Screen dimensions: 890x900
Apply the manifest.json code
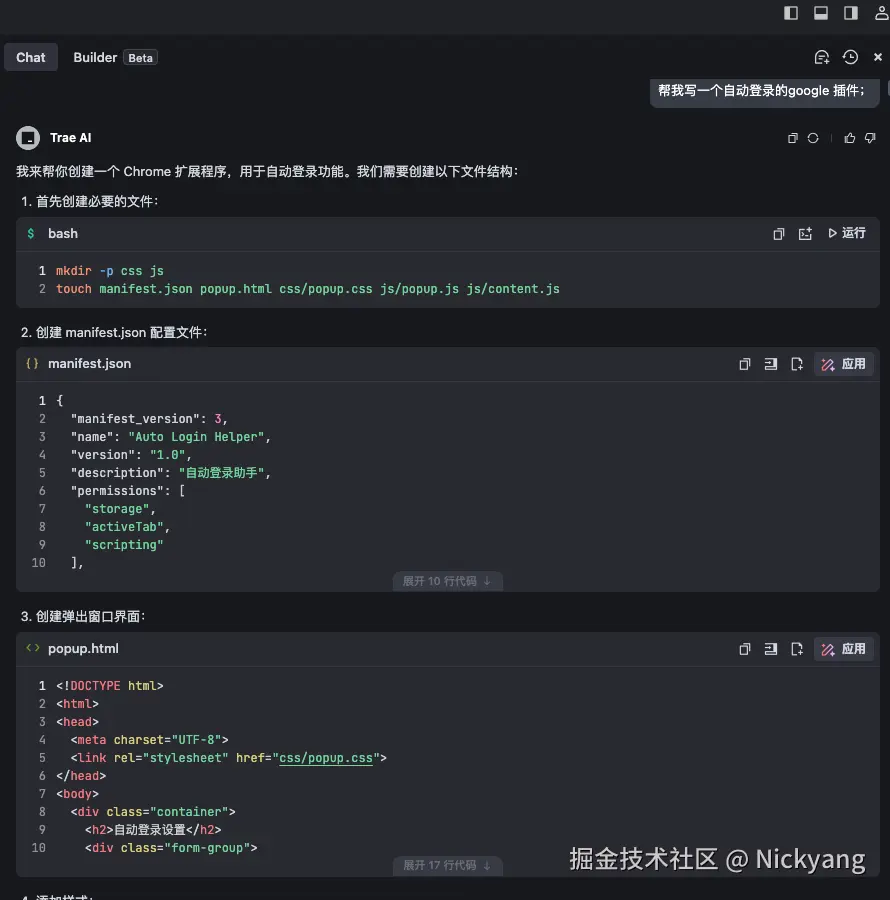(x=844, y=364)
